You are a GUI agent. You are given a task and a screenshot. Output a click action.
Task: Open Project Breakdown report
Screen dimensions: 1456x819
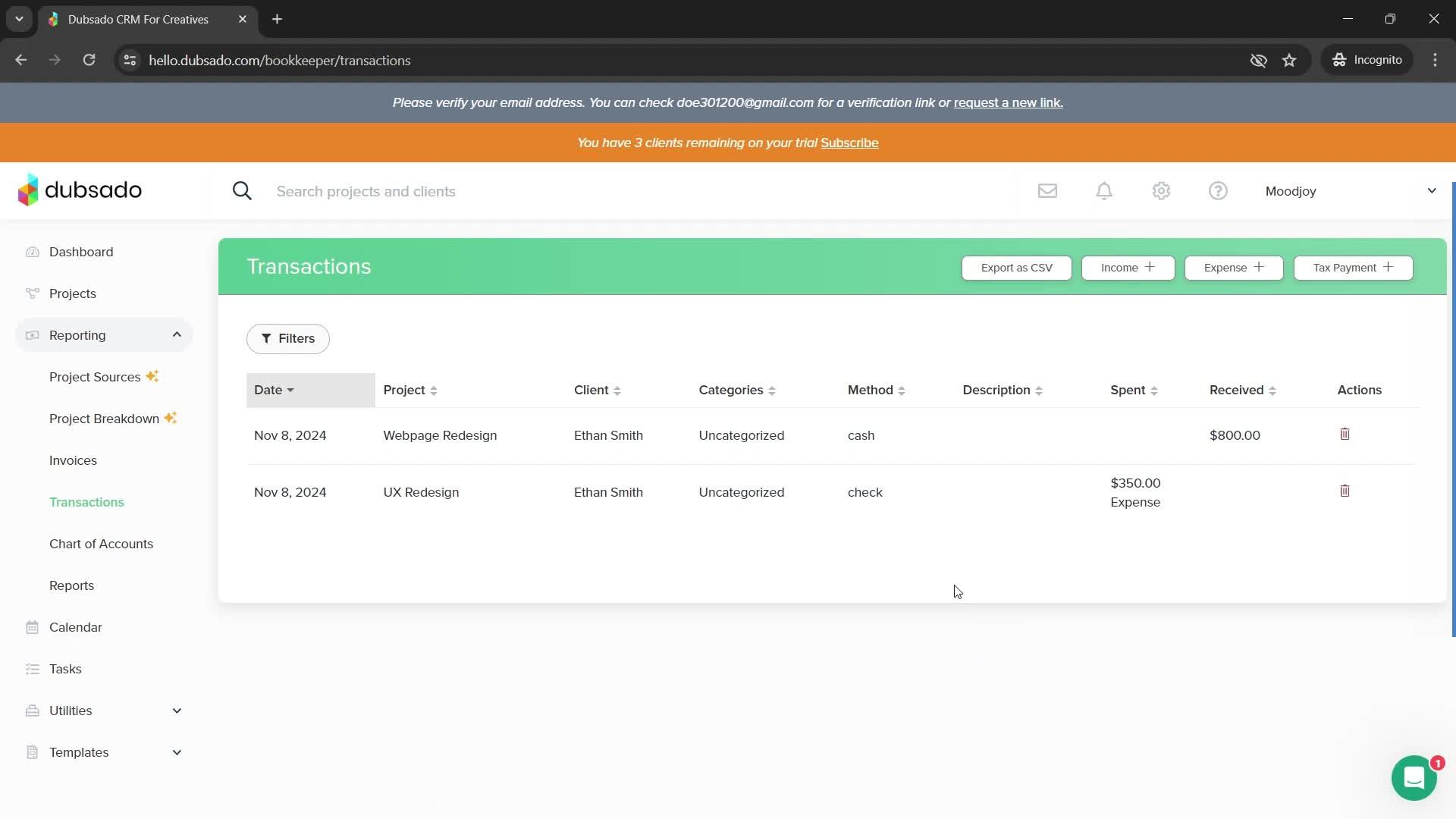(x=104, y=419)
